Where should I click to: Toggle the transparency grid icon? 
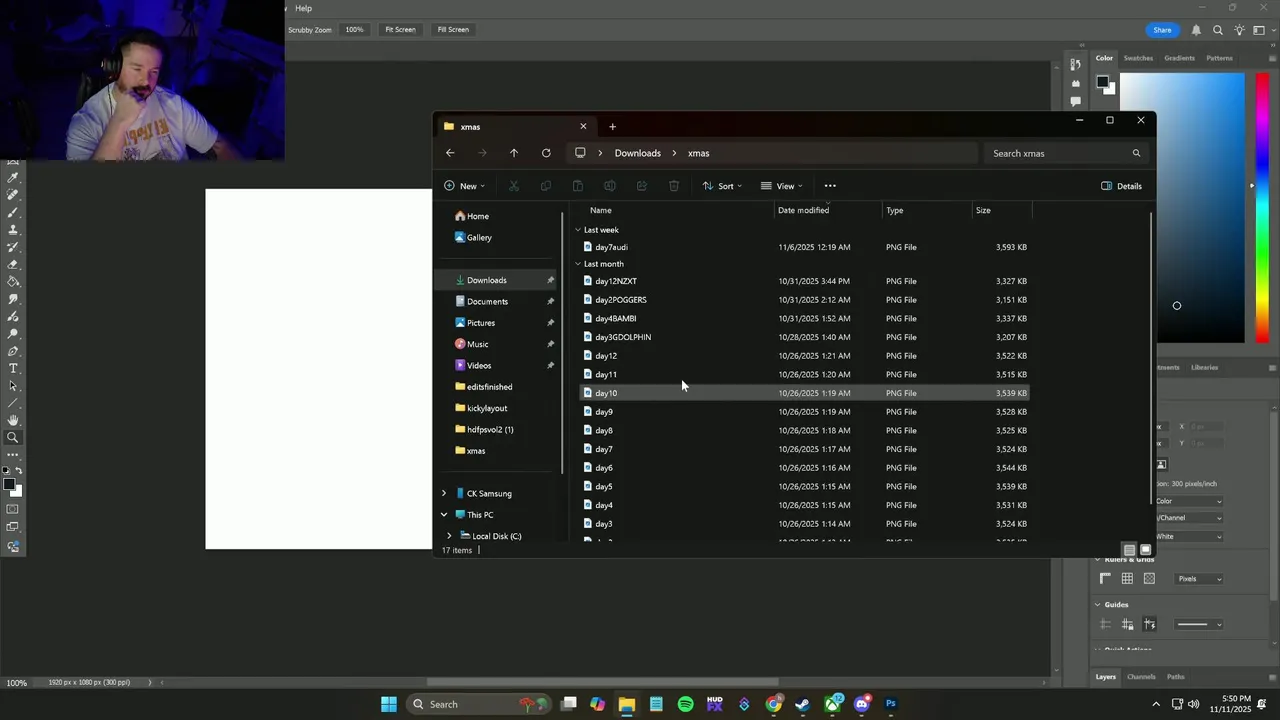pos(1149,579)
